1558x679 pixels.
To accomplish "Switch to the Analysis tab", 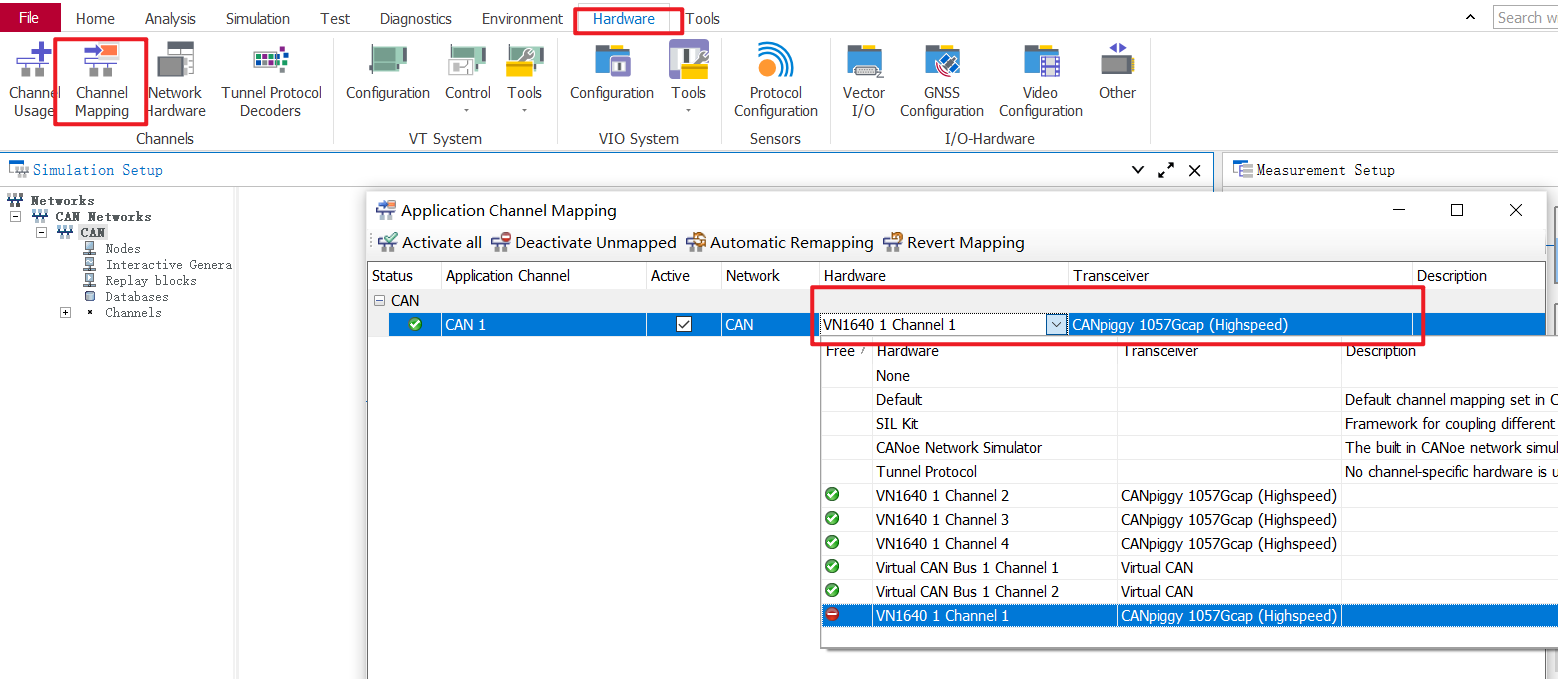I will point(170,18).
